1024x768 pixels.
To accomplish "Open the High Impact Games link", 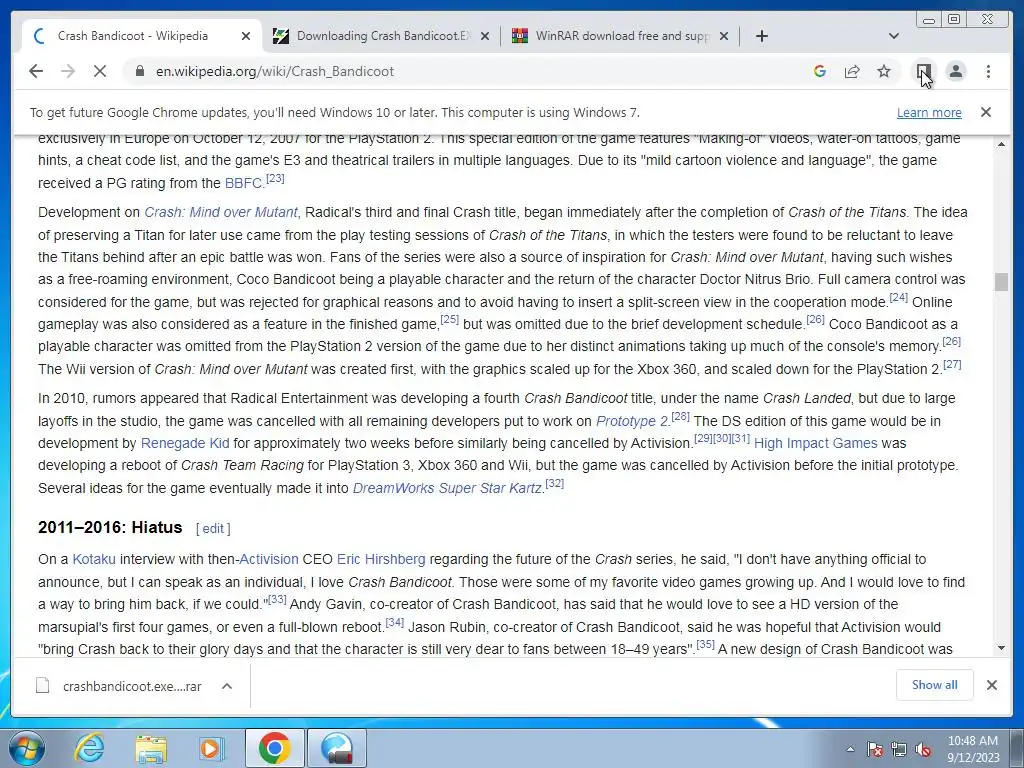I will click(816, 443).
